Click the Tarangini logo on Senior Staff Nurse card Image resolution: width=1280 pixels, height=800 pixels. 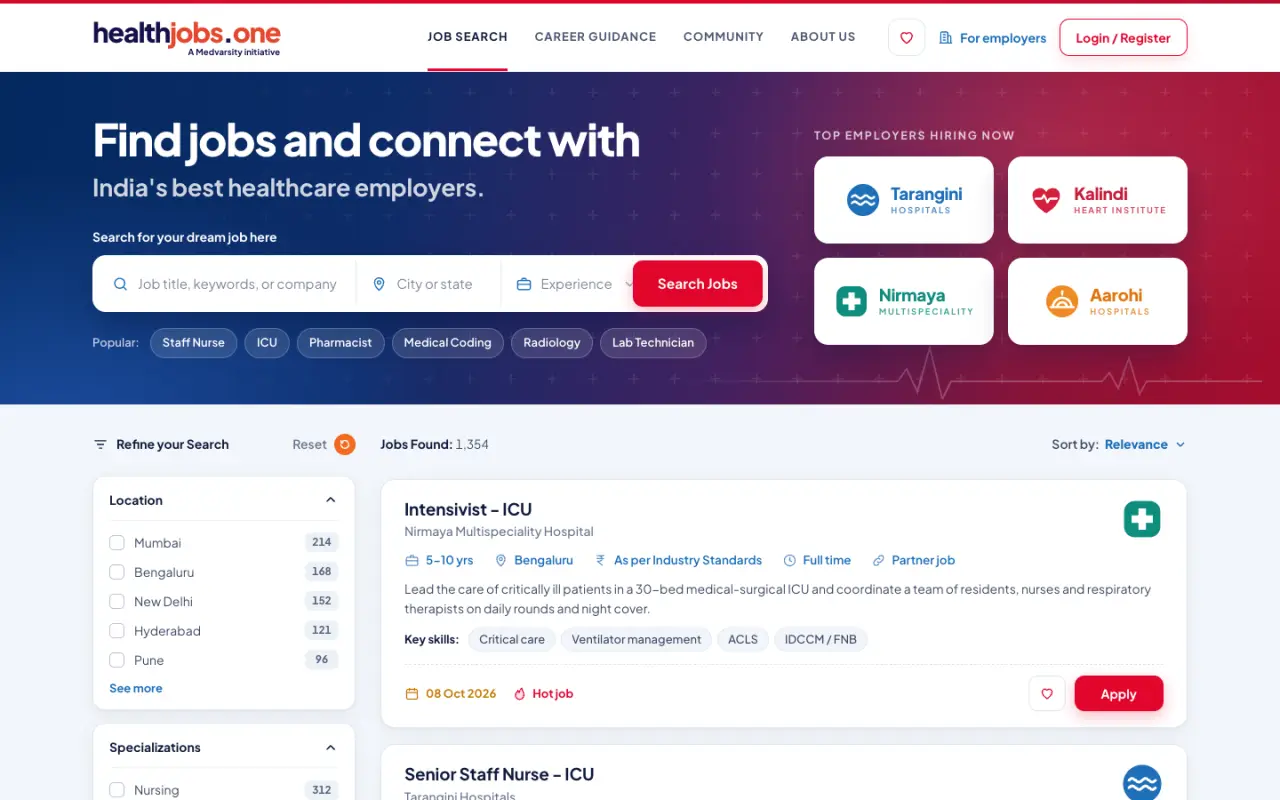[1142, 783]
